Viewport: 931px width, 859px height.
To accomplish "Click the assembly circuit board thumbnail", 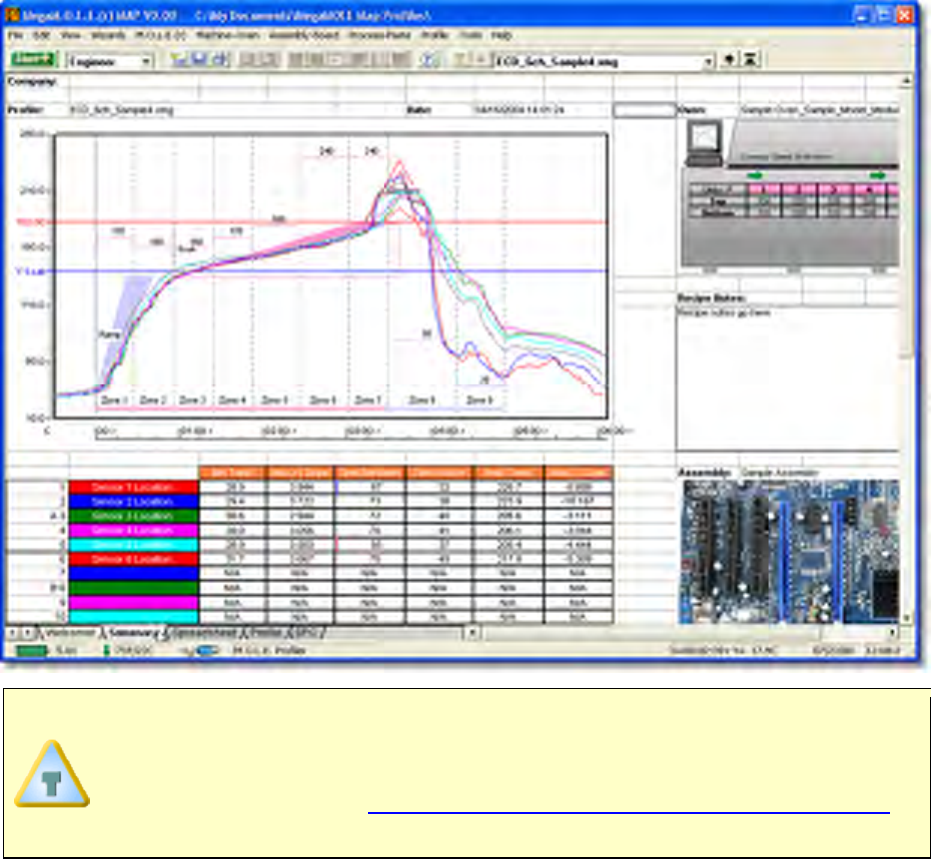I will (x=788, y=552).
